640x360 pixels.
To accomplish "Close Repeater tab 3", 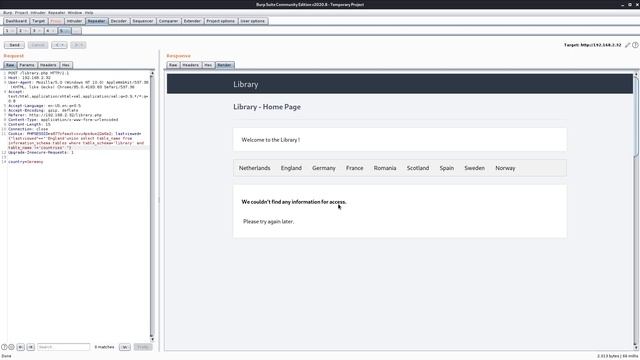I will click(39, 31).
